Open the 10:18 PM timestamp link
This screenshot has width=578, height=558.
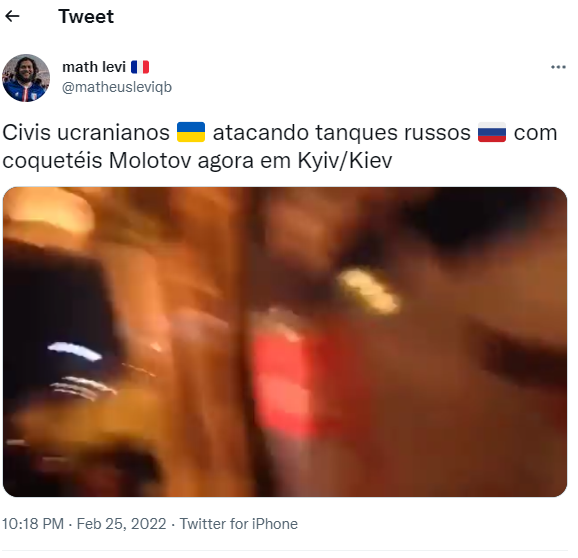point(33,524)
